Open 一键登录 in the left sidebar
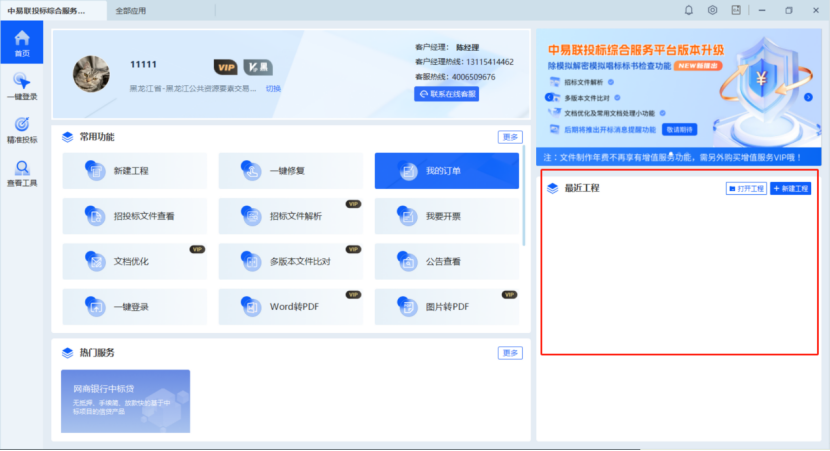Image resolution: width=830 pixels, height=451 pixels. 21,86
